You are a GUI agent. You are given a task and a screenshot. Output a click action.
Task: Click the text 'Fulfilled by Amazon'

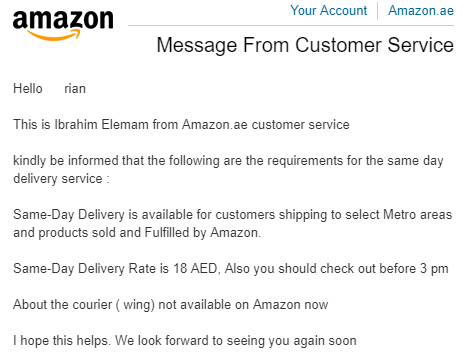(x=201, y=233)
